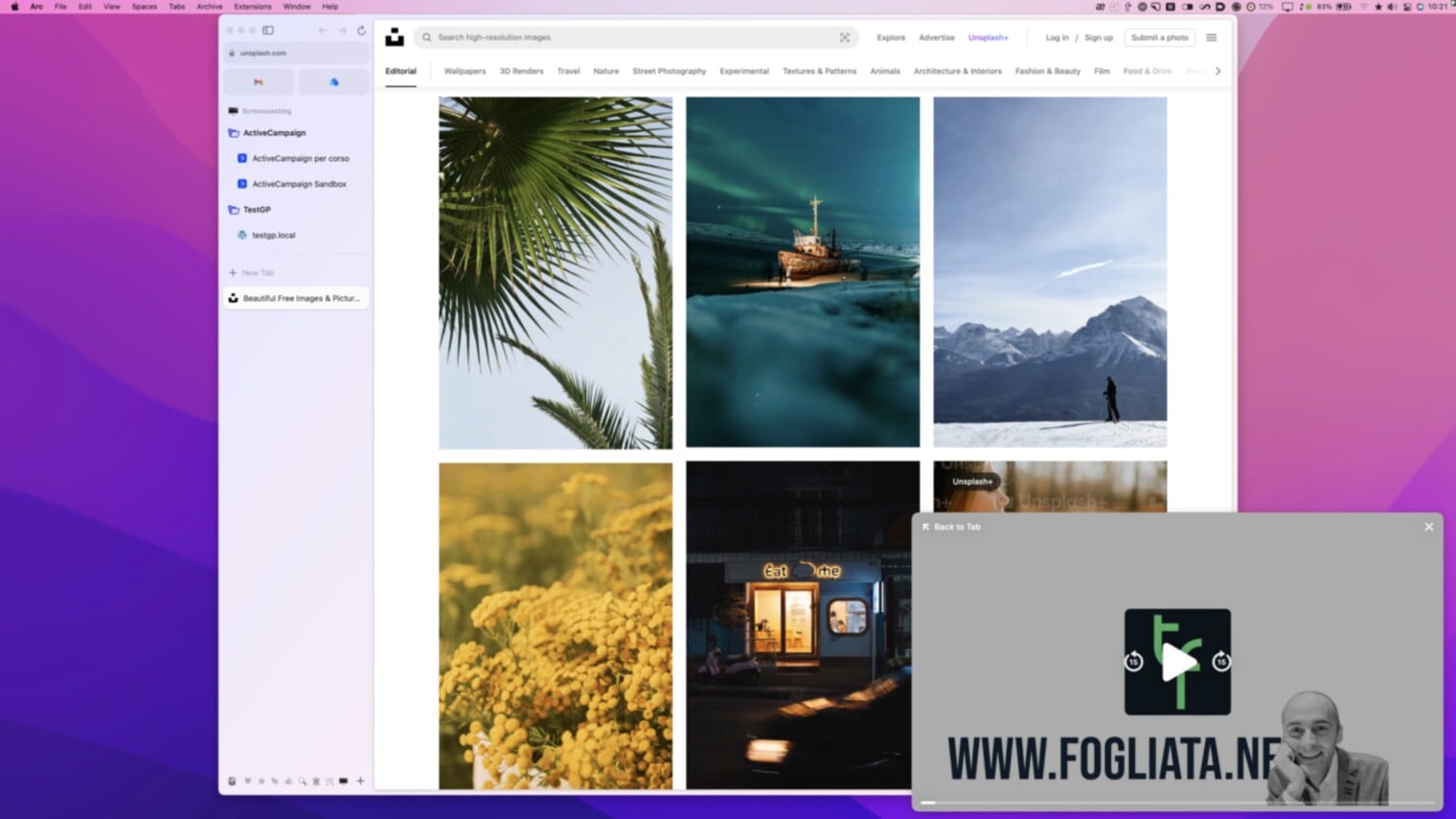1456x819 pixels.
Task: Open the Extensions menu
Action: coord(253,7)
